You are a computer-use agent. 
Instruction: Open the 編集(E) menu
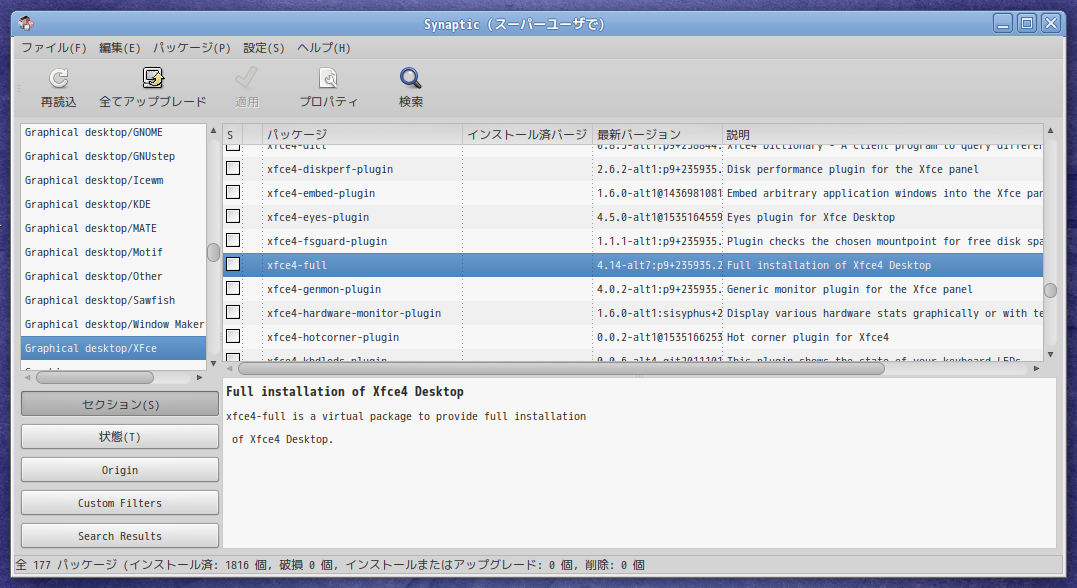click(120, 47)
